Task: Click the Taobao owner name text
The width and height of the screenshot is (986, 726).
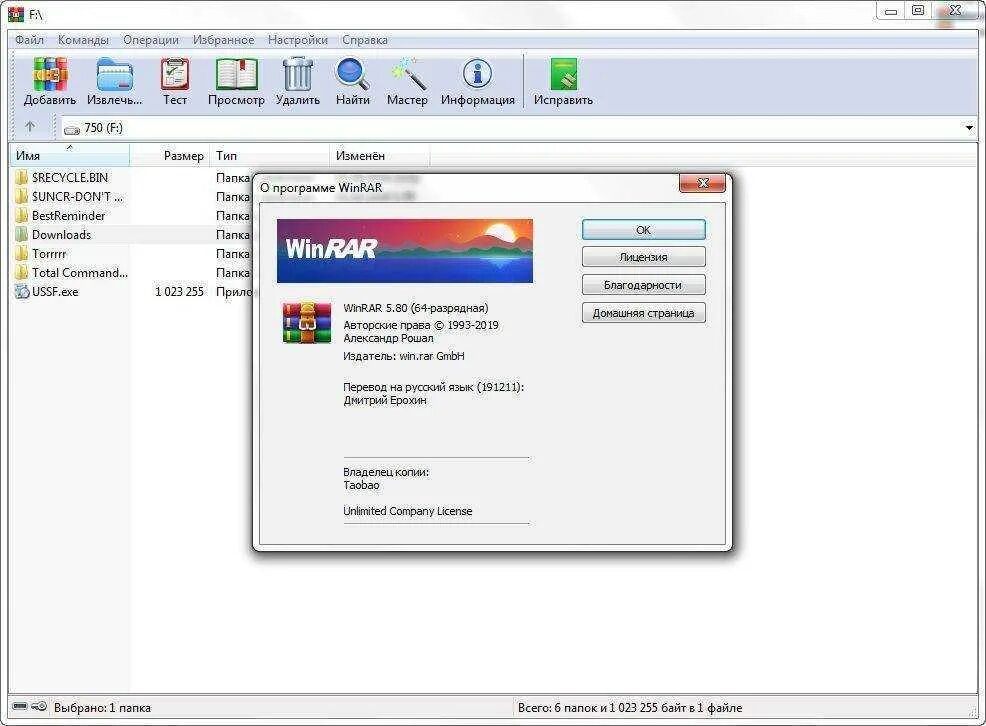Action: (362, 485)
